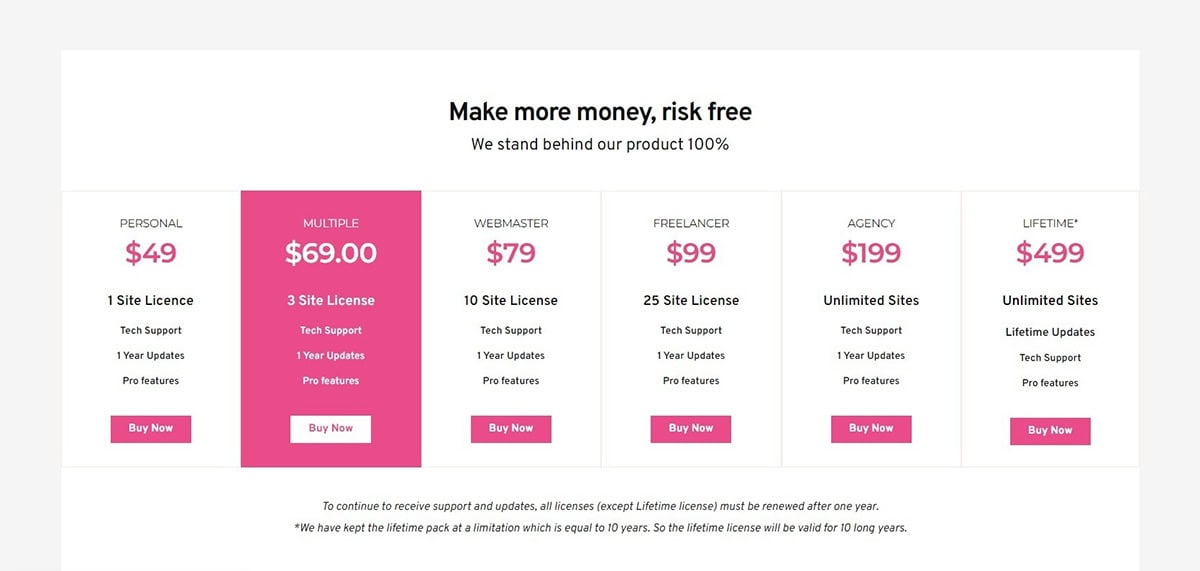Click Buy Now for Lifetime plan
The width and height of the screenshot is (1200, 571).
pyautogui.click(x=1050, y=431)
